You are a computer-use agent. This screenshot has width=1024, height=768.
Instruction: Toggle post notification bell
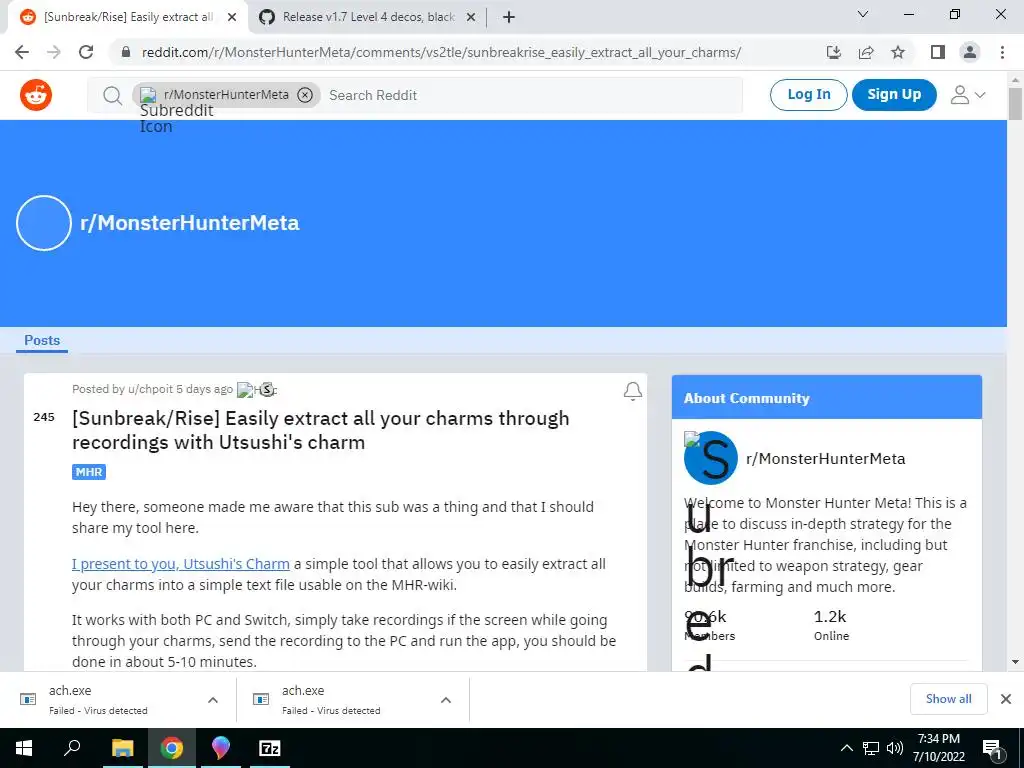tap(632, 391)
